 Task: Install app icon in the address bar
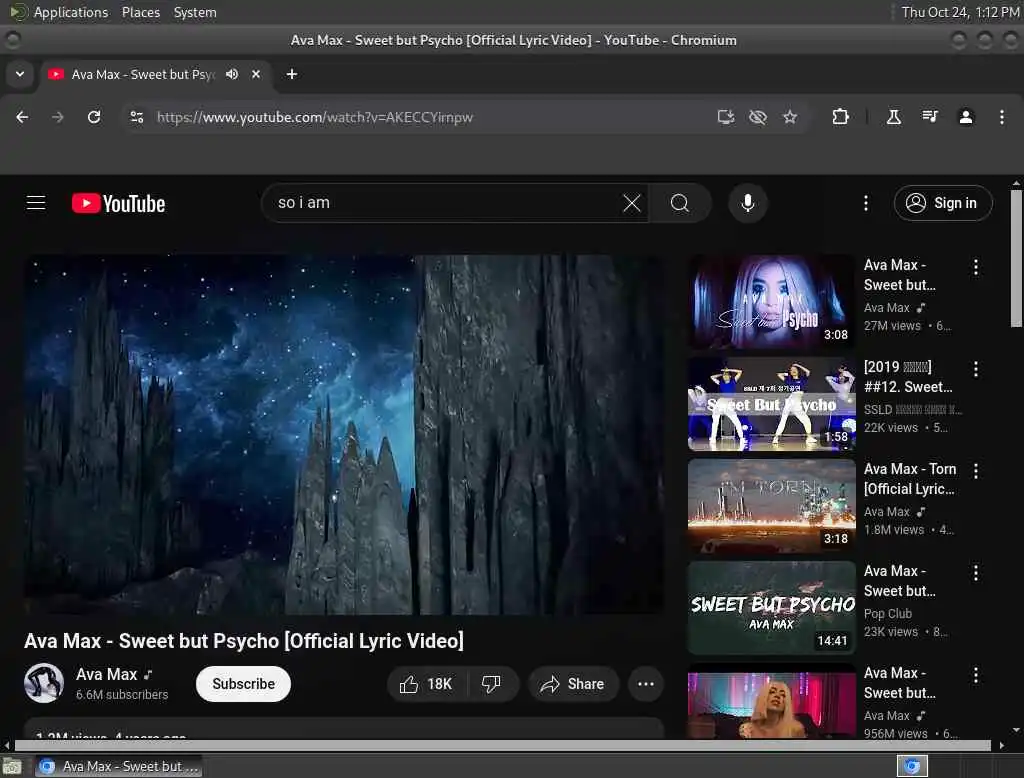(726, 117)
